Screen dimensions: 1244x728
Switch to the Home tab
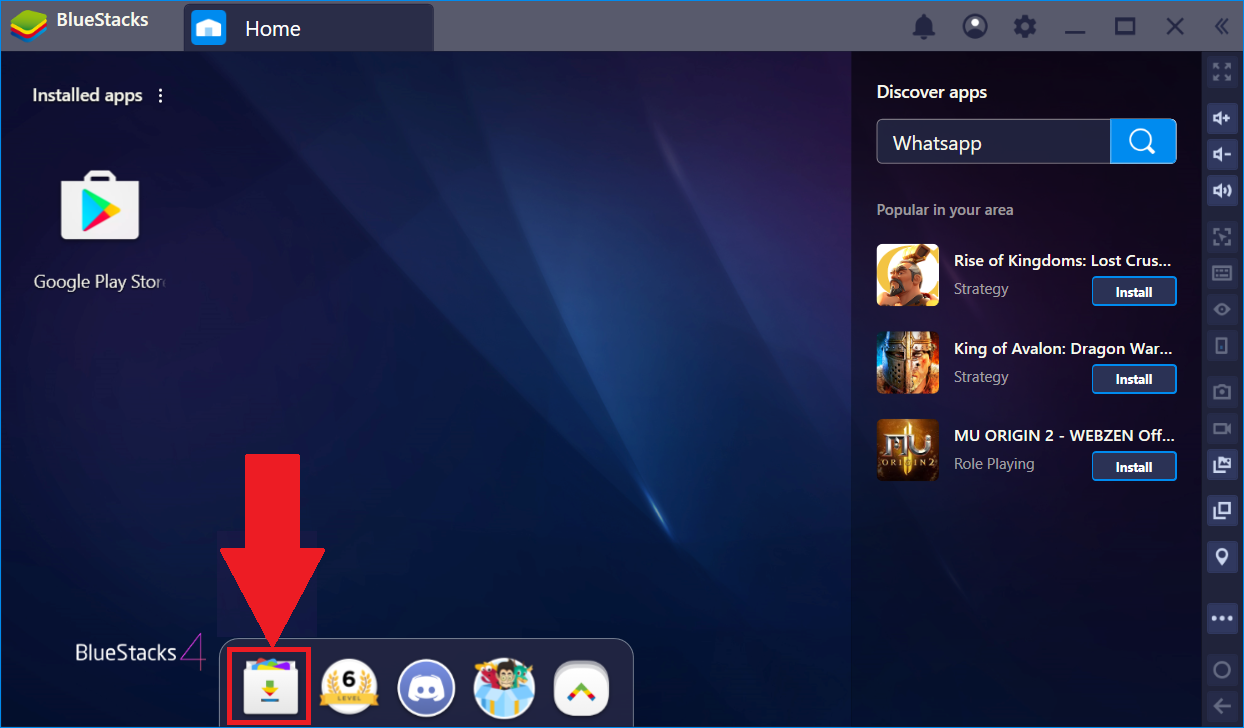pos(309,28)
